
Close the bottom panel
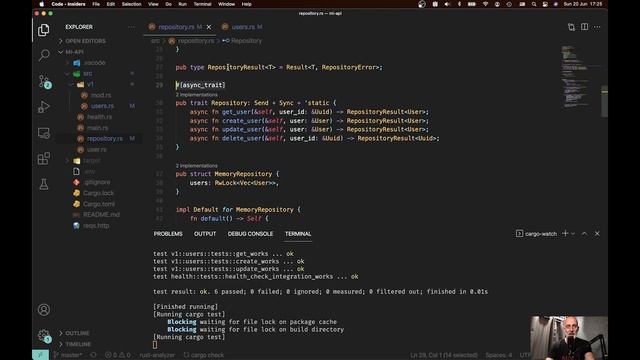tap(597, 233)
